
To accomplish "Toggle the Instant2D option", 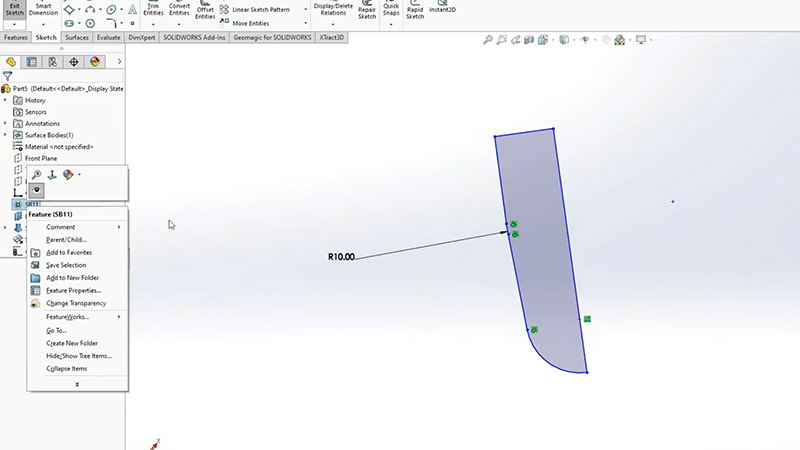I will (442, 12).
